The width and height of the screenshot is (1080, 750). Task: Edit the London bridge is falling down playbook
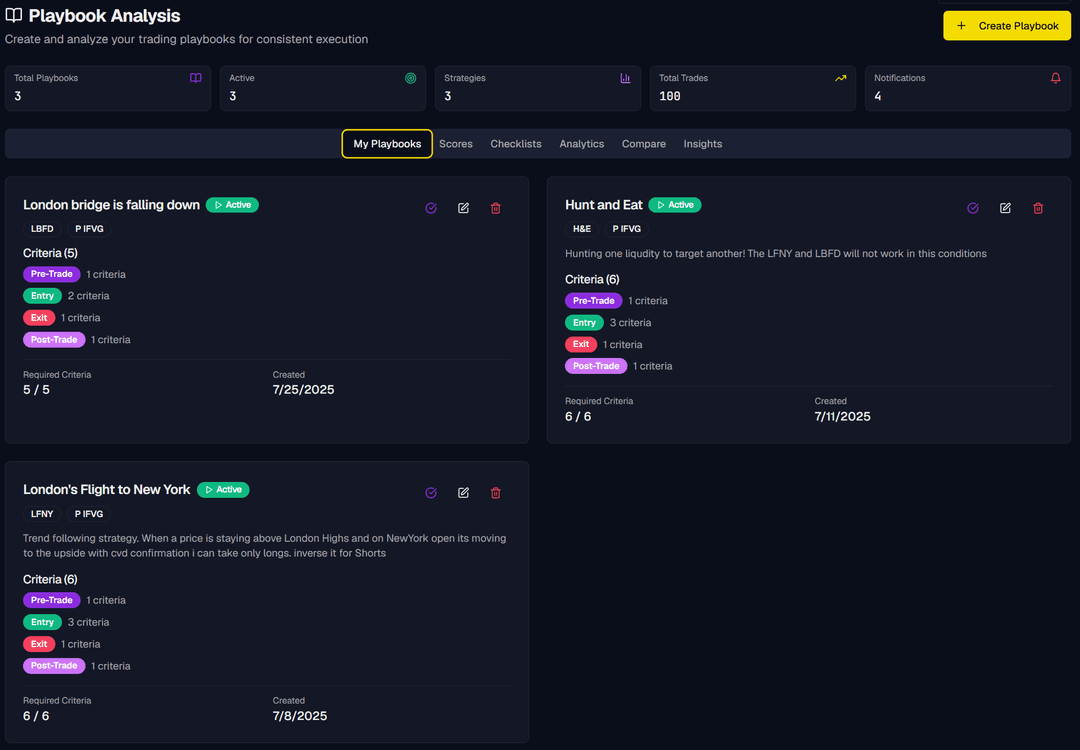464,208
